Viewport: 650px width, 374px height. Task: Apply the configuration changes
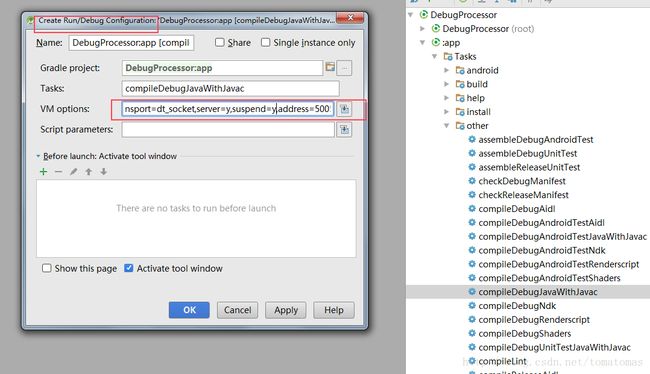click(x=286, y=310)
